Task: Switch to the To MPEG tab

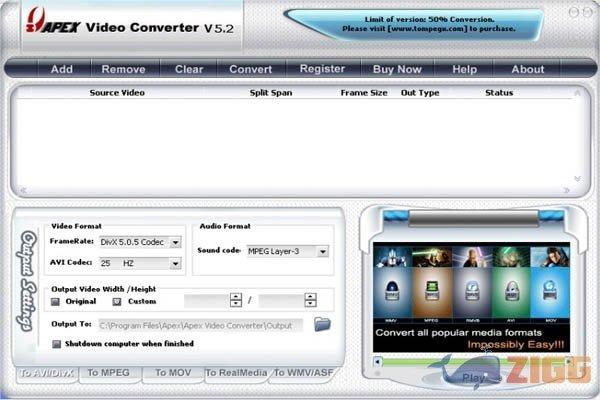Action: pos(109,373)
